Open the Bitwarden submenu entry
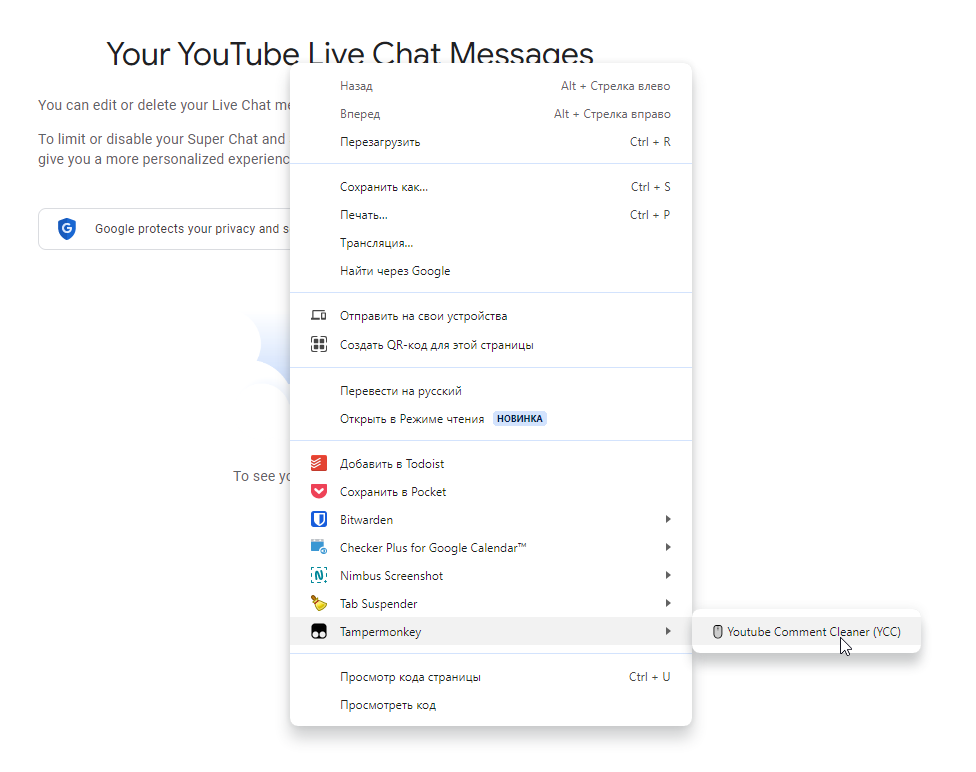The height and width of the screenshot is (772, 976). pos(490,520)
